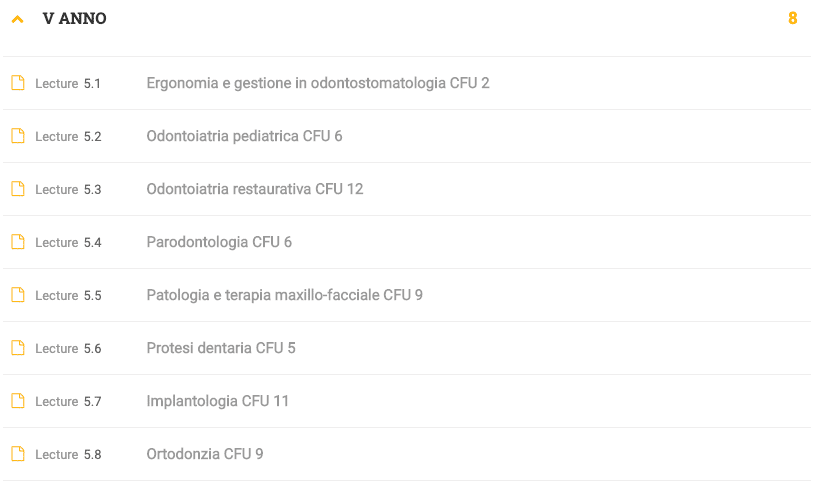The height and width of the screenshot is (496, 817).
Task: Open Ergonomia e gestione in odontostomatologia lecture
Action: coord(318,83)
